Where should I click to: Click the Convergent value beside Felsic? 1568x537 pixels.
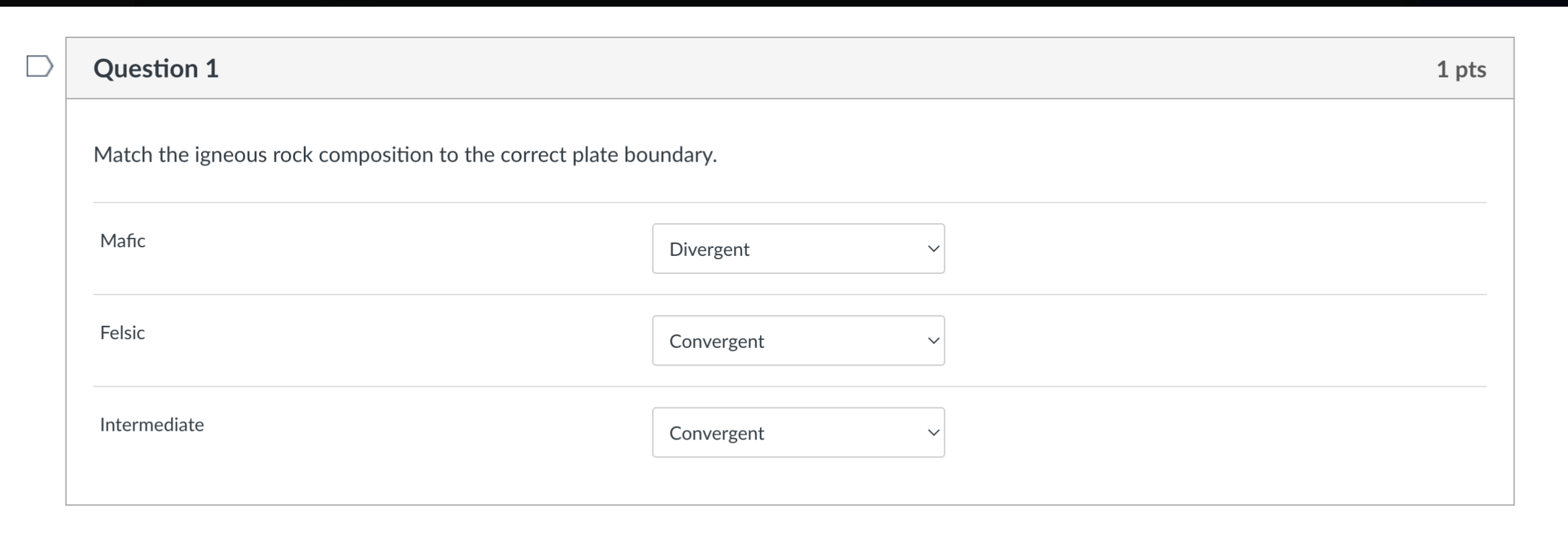pos(717,341)
